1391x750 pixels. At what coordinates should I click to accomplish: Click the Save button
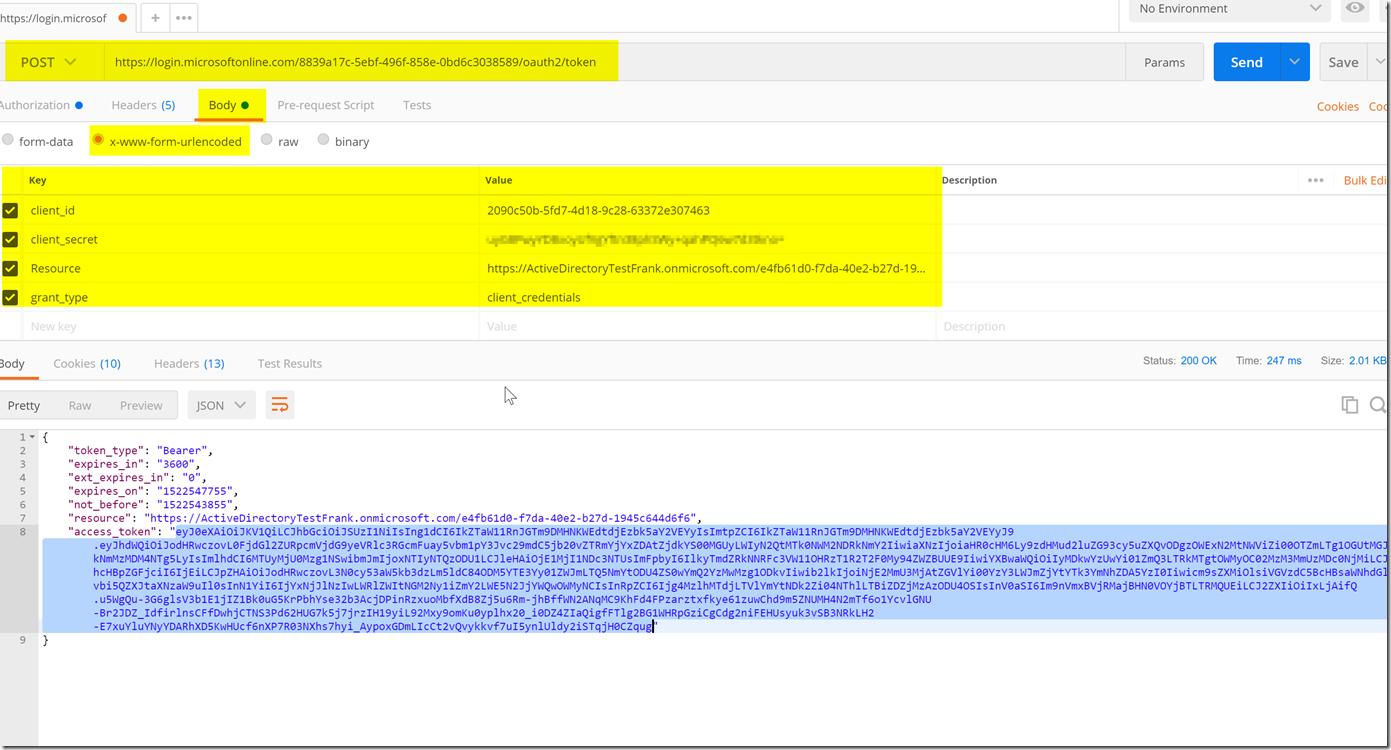click(1343, 62)
